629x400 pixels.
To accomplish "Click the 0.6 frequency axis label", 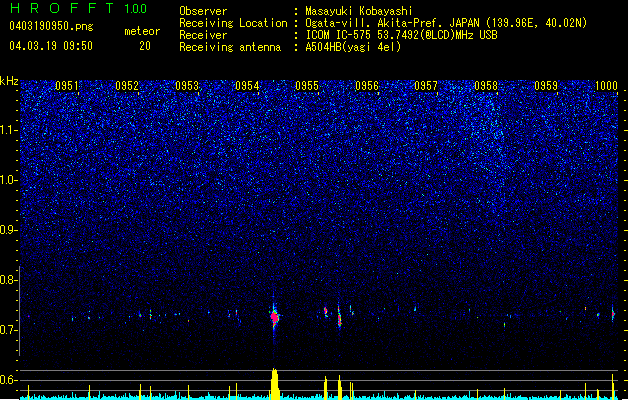I will 9,380.
